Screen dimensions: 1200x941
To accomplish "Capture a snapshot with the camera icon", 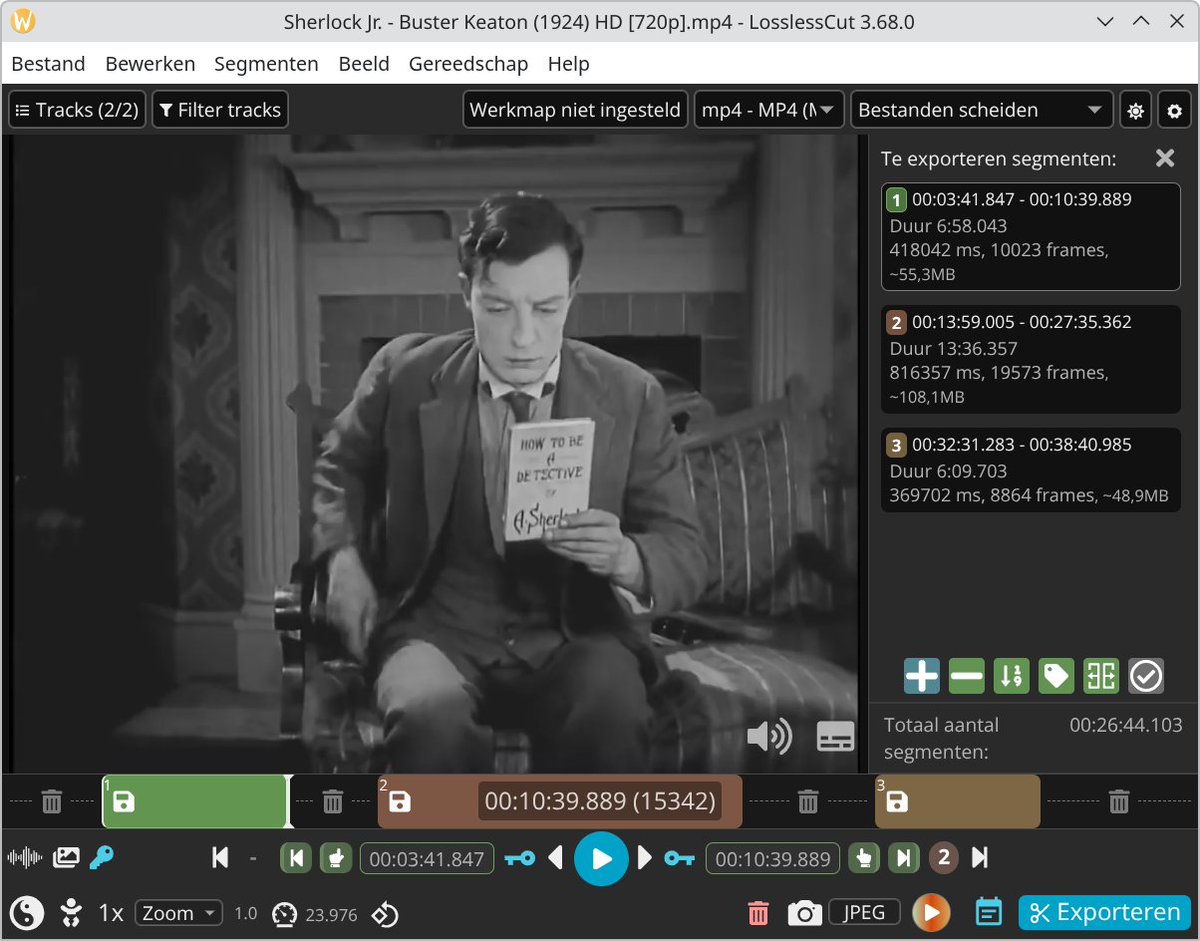I will 804,913.
